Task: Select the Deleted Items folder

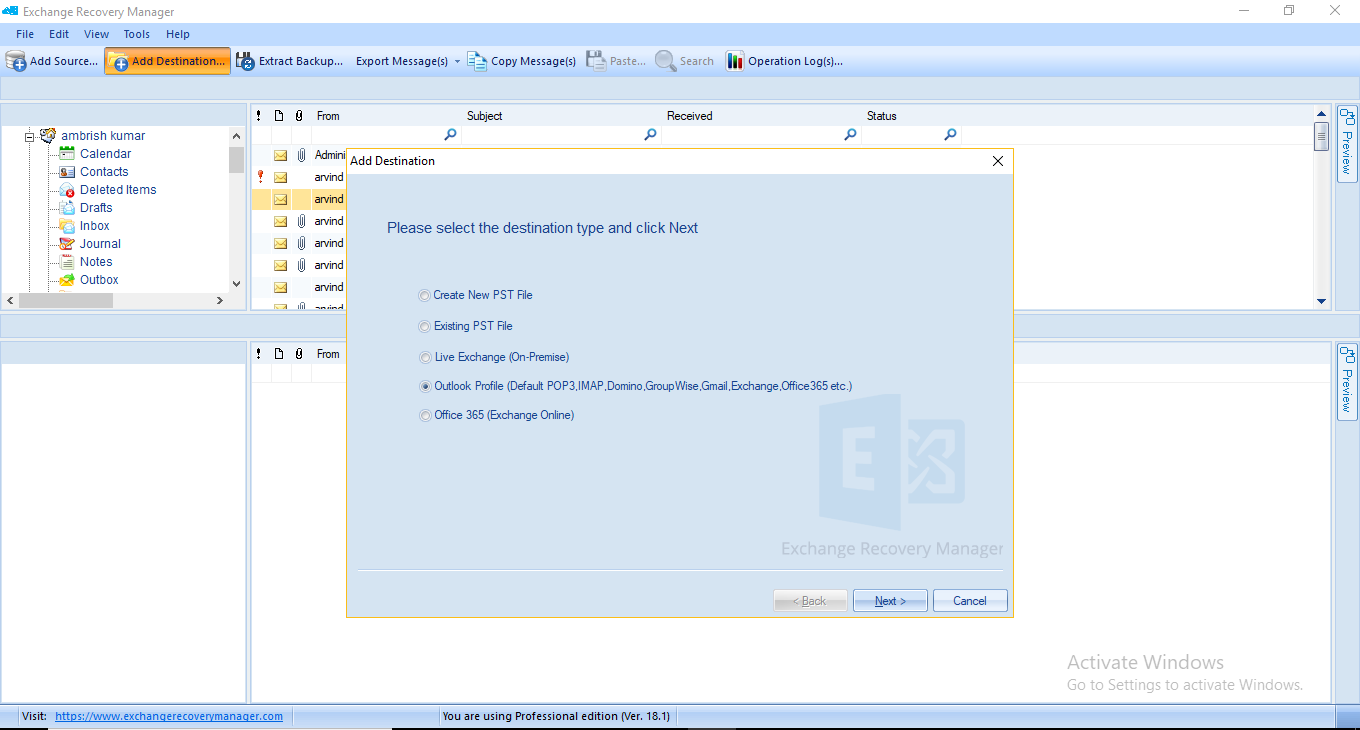Action: [x=118, y=190]
